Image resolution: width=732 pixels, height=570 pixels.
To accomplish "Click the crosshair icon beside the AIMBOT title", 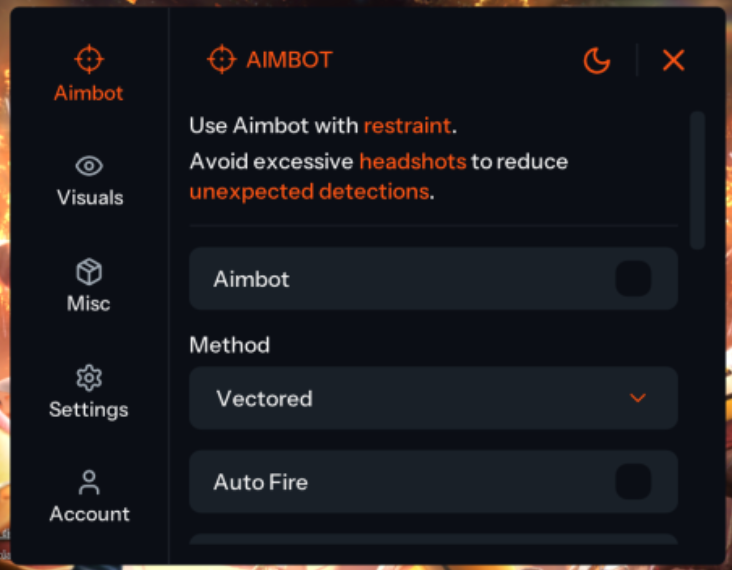I will tap(222, 59).
